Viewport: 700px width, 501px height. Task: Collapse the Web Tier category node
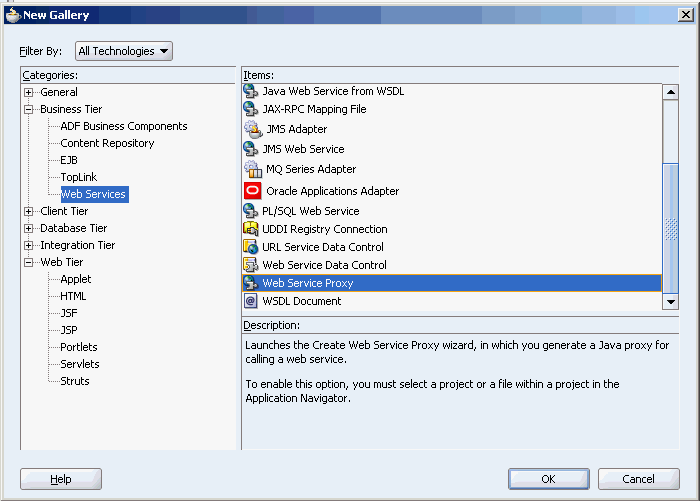coord(29,262)
